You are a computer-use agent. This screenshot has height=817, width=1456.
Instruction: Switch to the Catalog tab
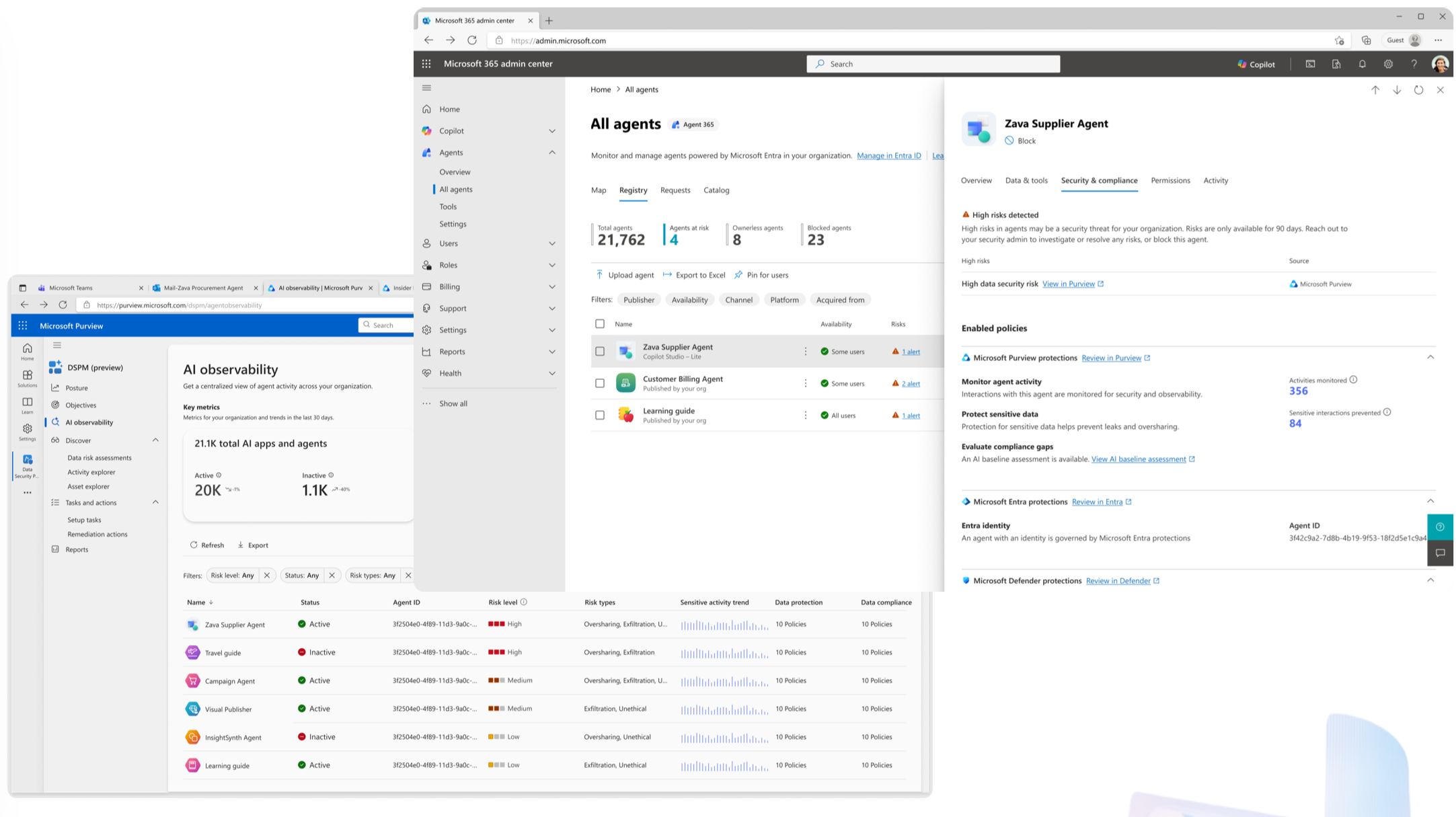point(716,190)
